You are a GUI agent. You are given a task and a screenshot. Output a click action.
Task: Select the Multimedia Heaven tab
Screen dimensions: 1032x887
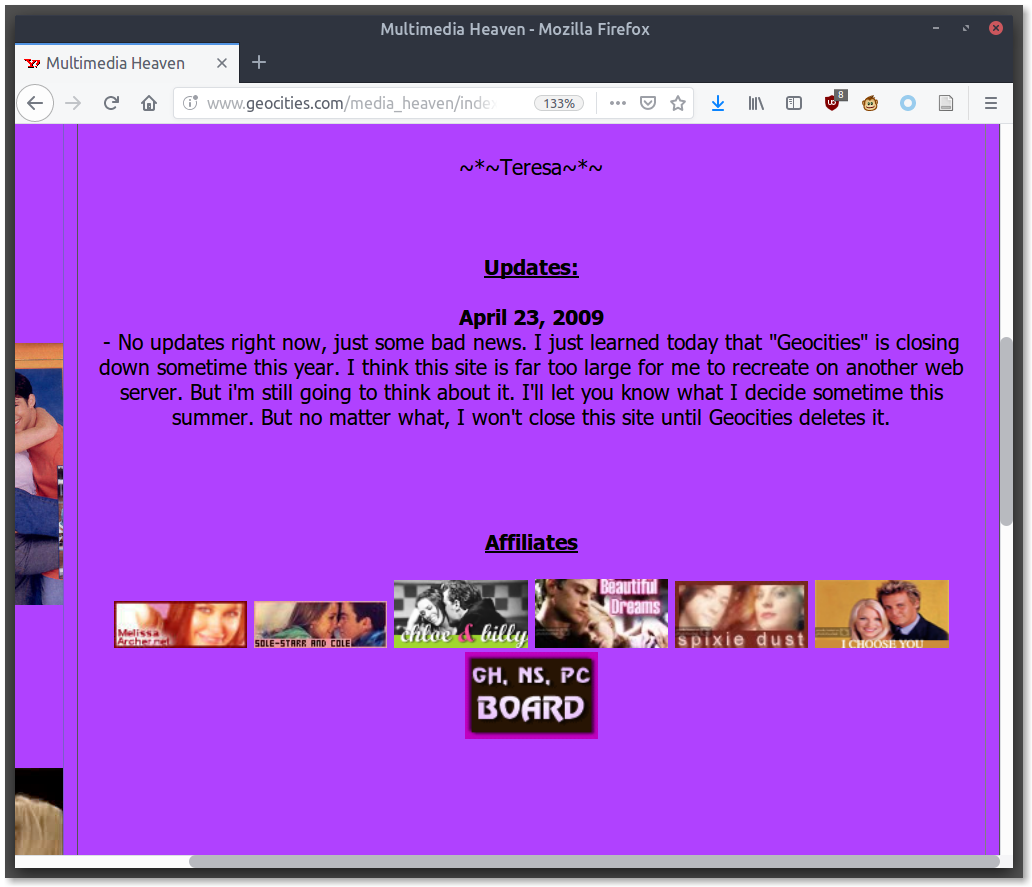(x=115, y=63)
